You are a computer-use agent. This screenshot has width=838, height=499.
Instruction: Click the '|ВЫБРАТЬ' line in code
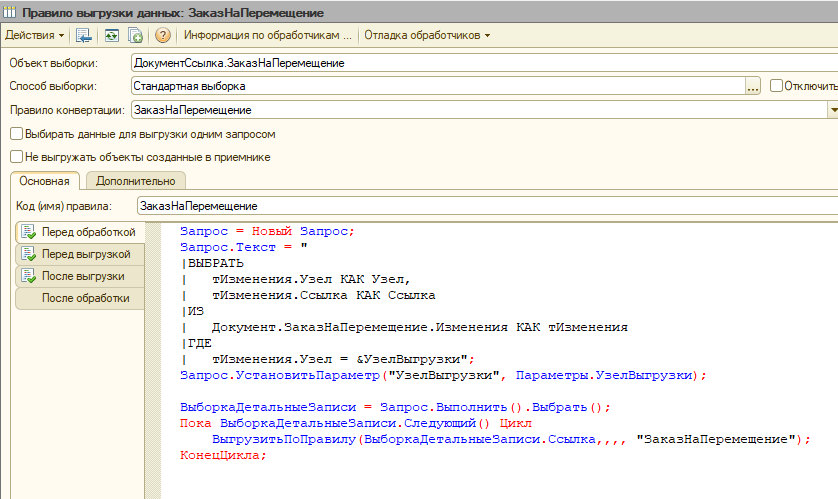[x=212, y=263]
